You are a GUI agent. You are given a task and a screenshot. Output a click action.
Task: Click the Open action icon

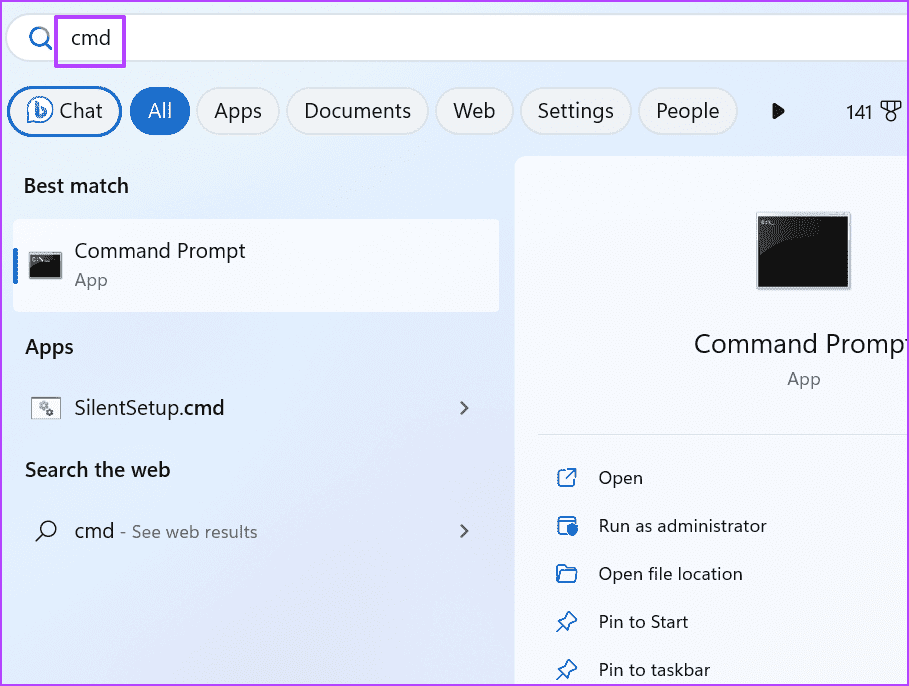pyautogui.click(x=566, y=478)
